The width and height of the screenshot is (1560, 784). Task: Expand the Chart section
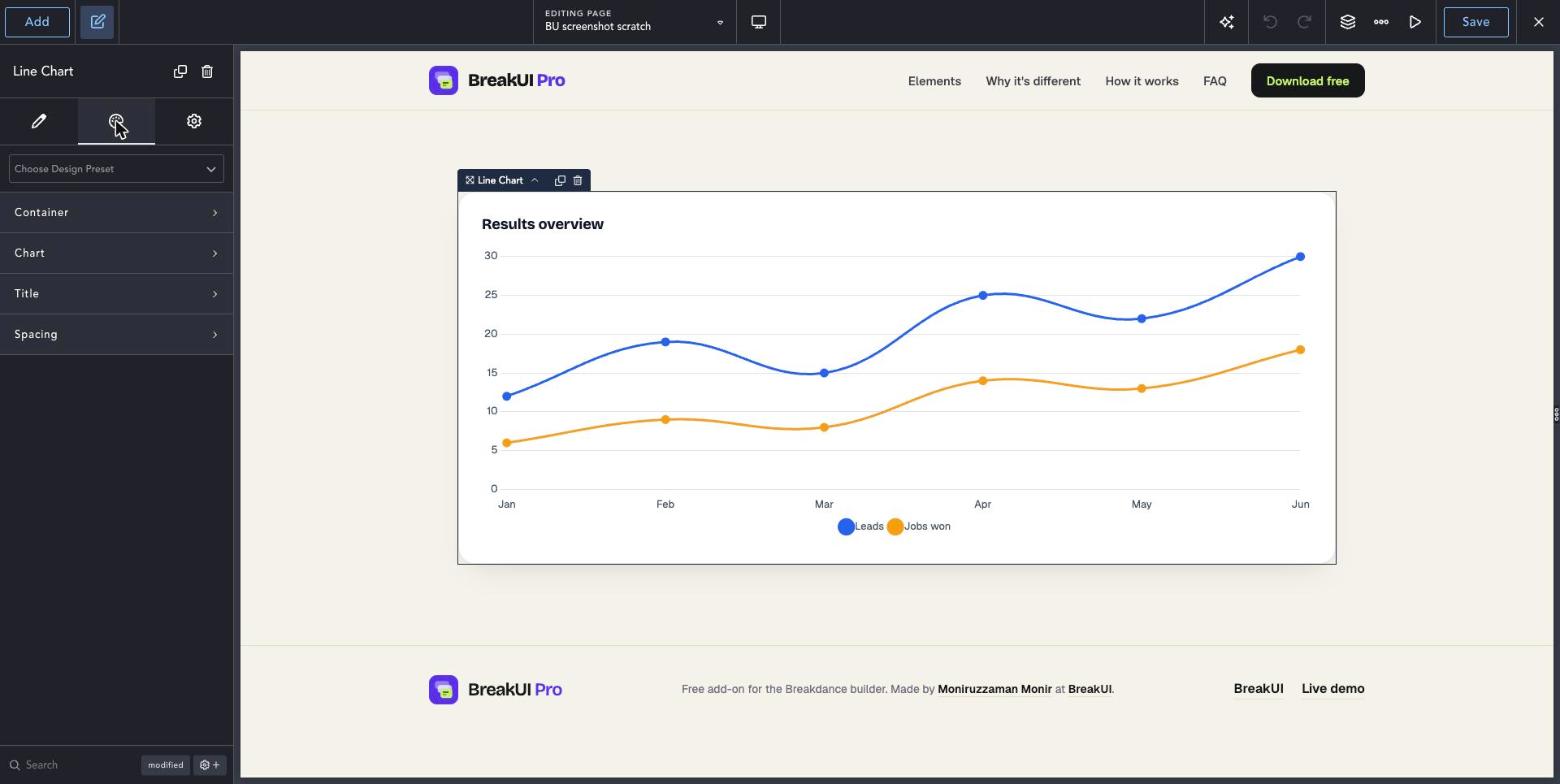pos(116,253)
